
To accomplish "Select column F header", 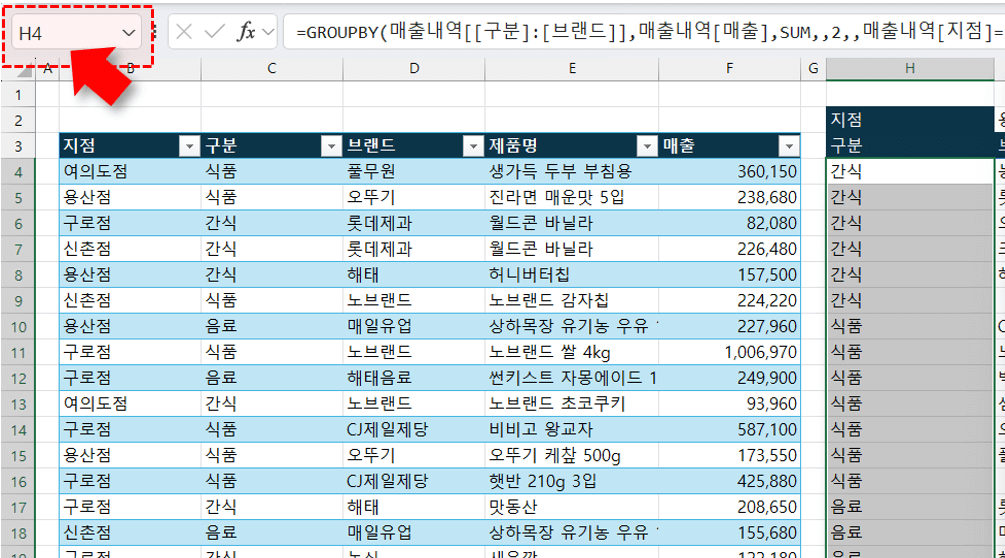I will pyautogui.click(x=730, y=68).
